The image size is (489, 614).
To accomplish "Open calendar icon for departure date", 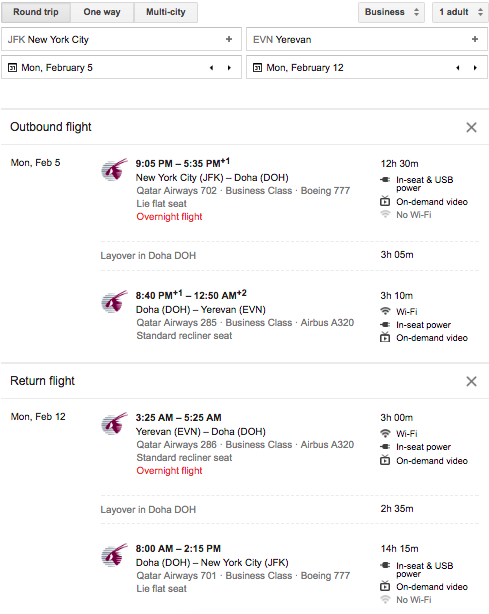I will [x=13, y=68].
